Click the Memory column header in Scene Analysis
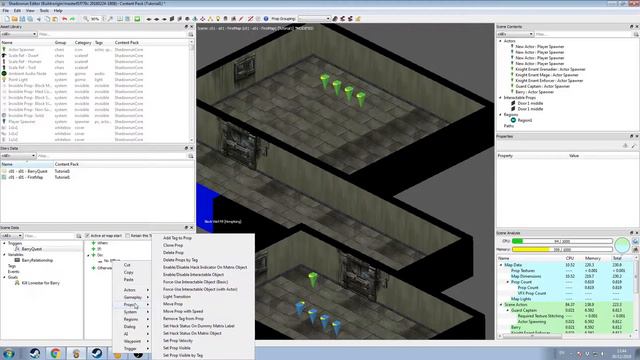The width and height of the screenshot is (640, 360). (593, 258)
